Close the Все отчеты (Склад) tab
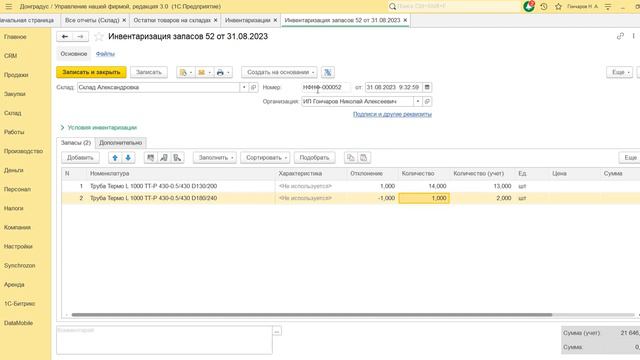 click(124, 20)
